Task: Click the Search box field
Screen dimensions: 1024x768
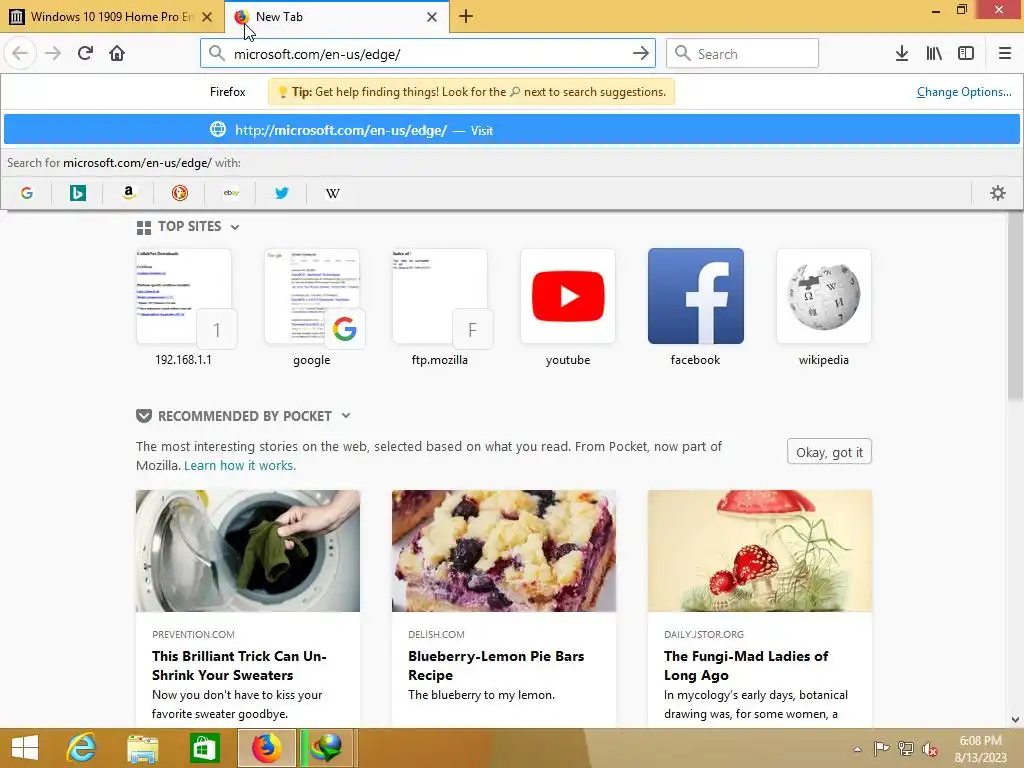Action: pos(743,54)
